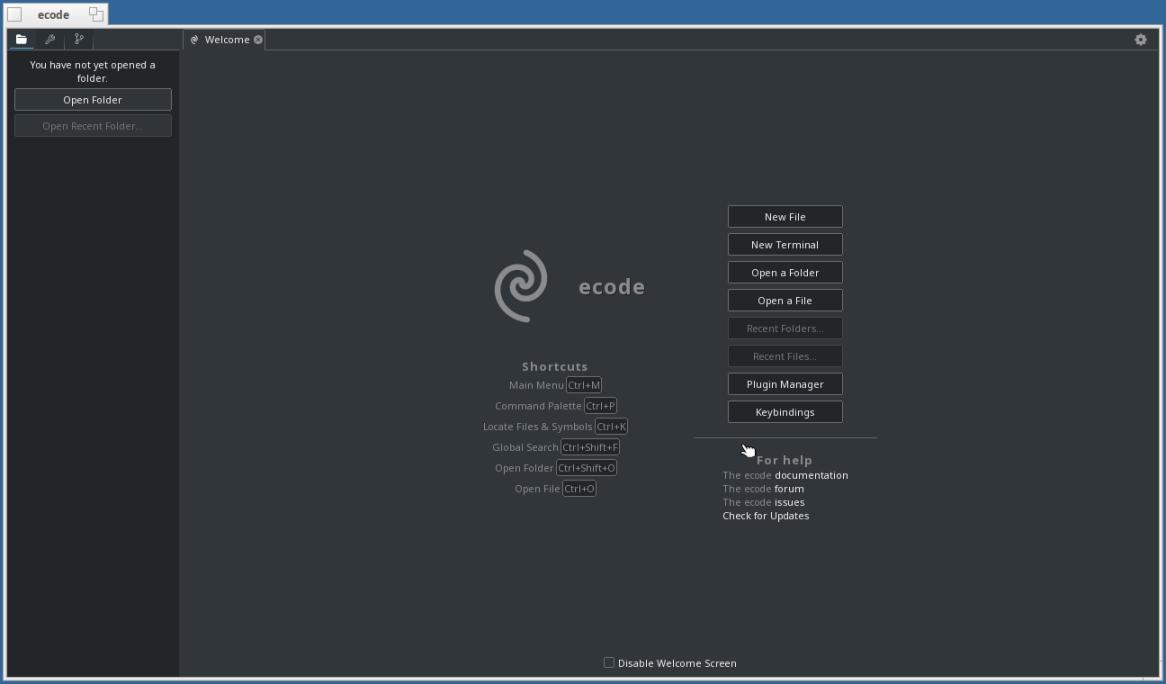Click the "You have not yet opened a folder" message

pos(93,71)
